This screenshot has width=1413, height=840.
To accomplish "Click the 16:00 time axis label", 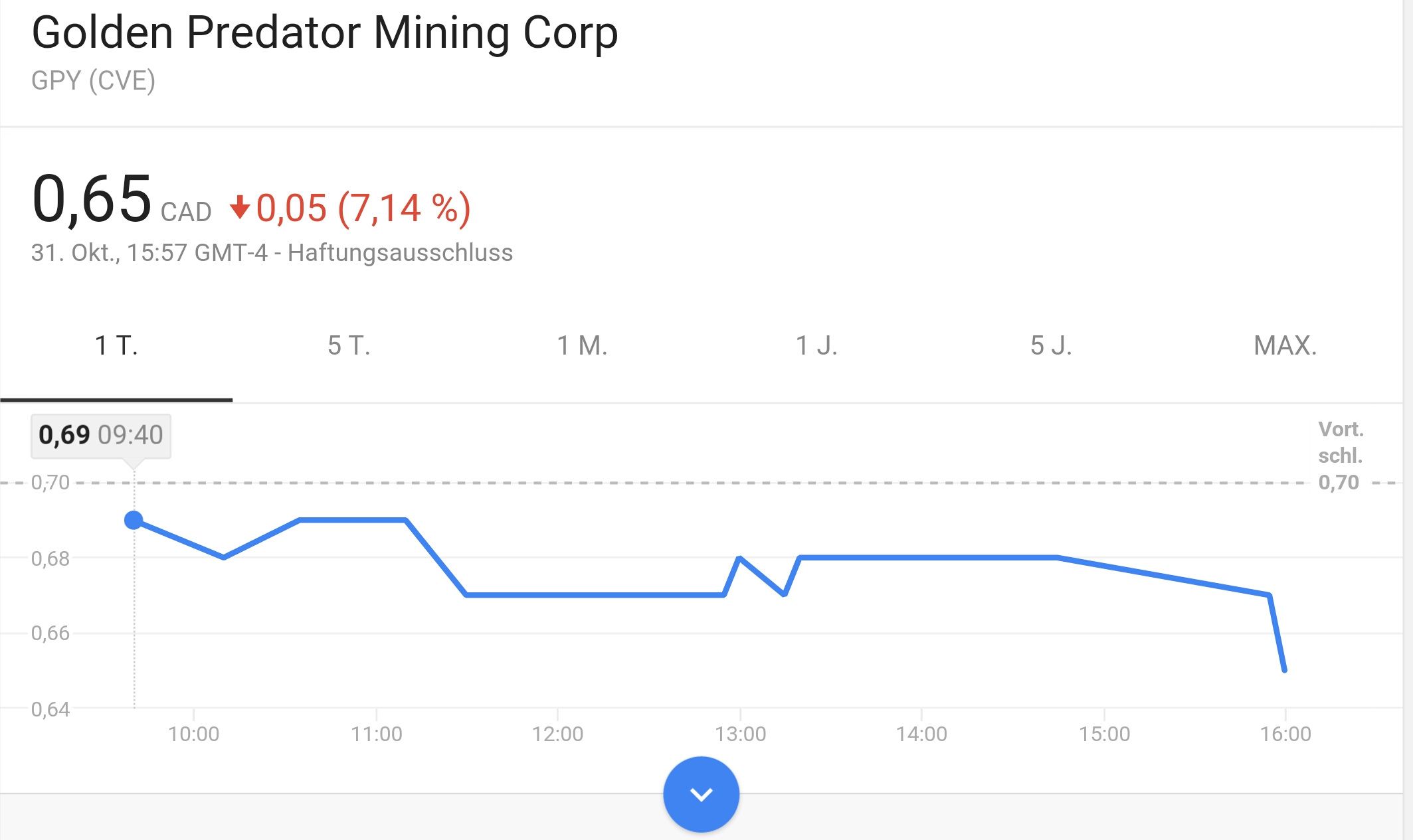I will click(x=1285, y=734).
